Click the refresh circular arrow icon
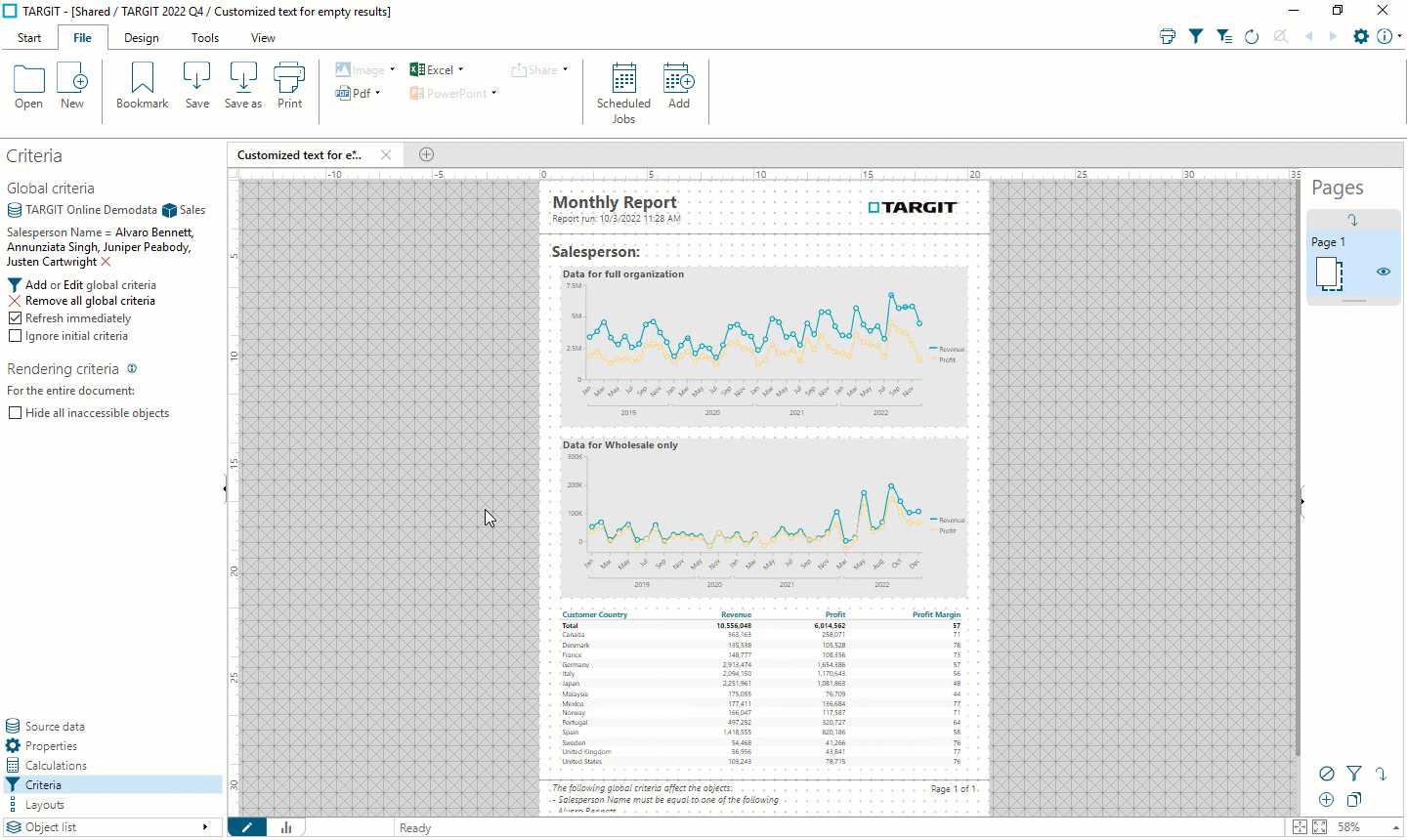This screenshot has height=840, width=1407. tap(1252, 36)
